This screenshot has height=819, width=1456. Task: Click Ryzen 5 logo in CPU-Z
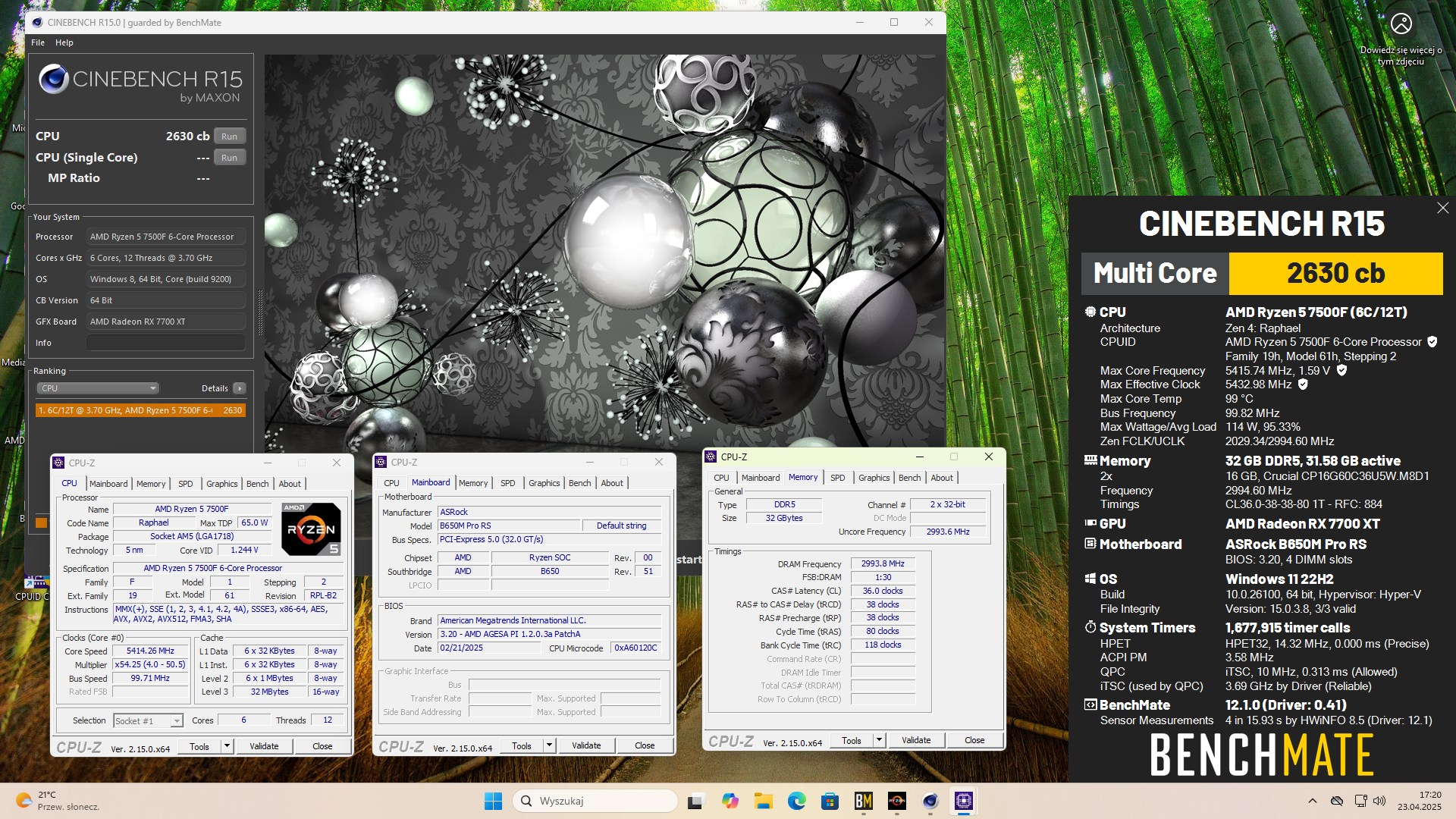pyautogui.click(x=311, y=529)
